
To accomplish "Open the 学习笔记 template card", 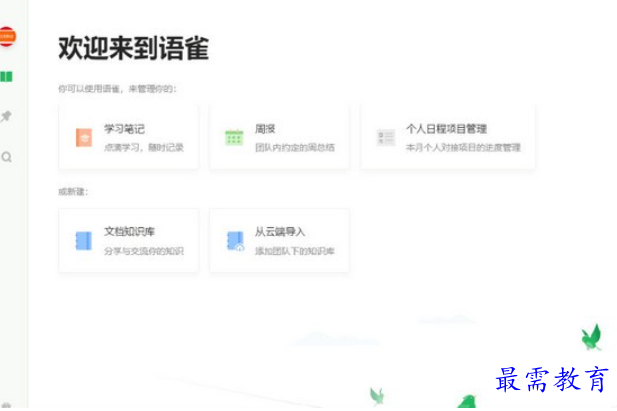I will (x=129, y=137).
